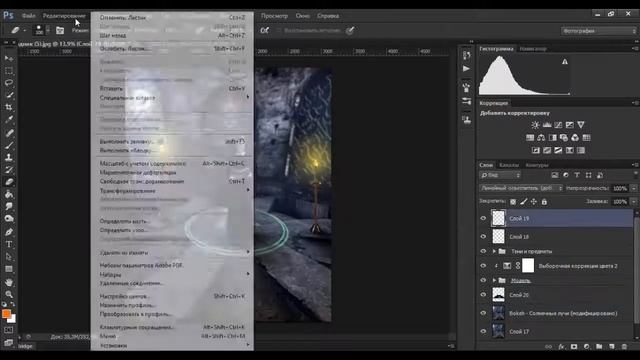
Task: Select the Crop tool
Action: pos(9,107)
